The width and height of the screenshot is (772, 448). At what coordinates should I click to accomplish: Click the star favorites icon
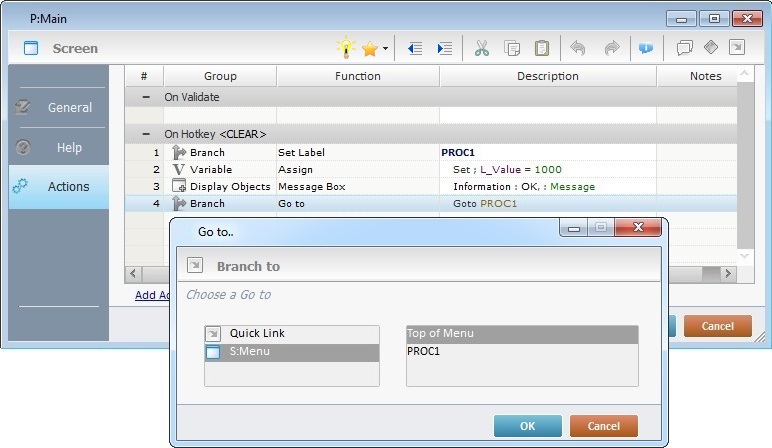(x=369, y=48)
